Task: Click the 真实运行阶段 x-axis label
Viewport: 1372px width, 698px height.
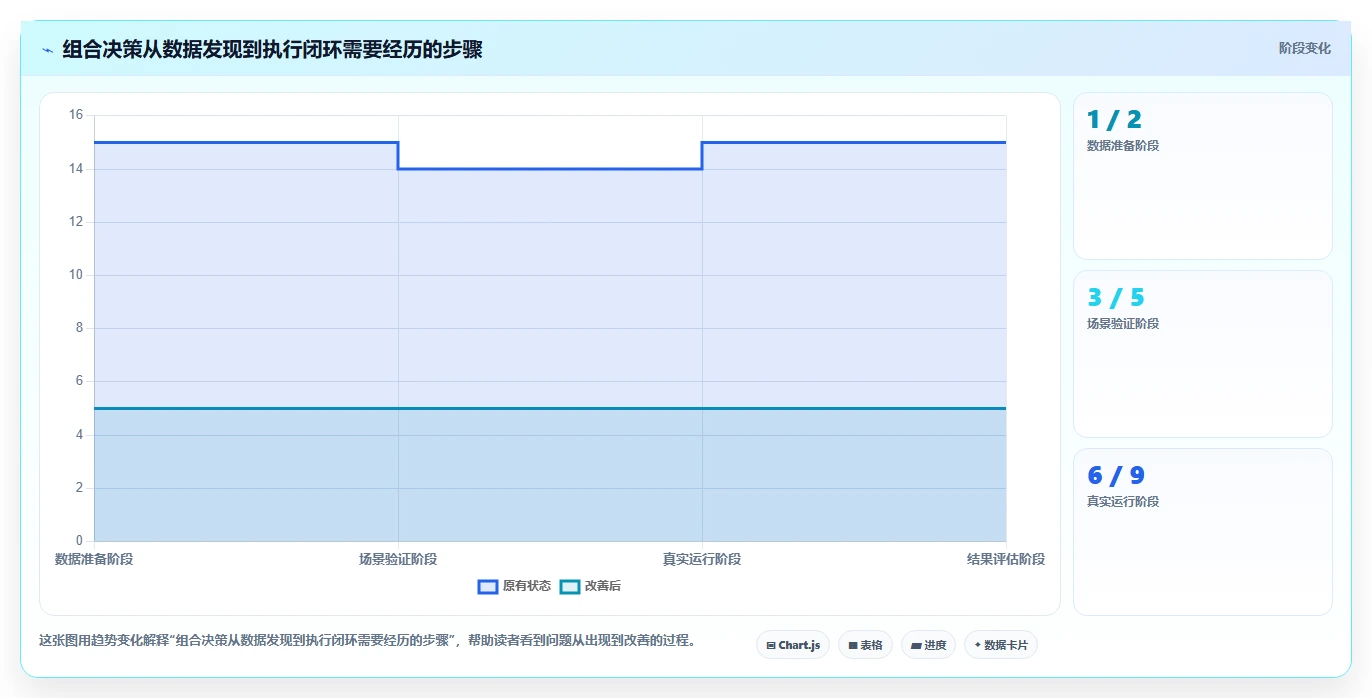Action: [702, 559]
